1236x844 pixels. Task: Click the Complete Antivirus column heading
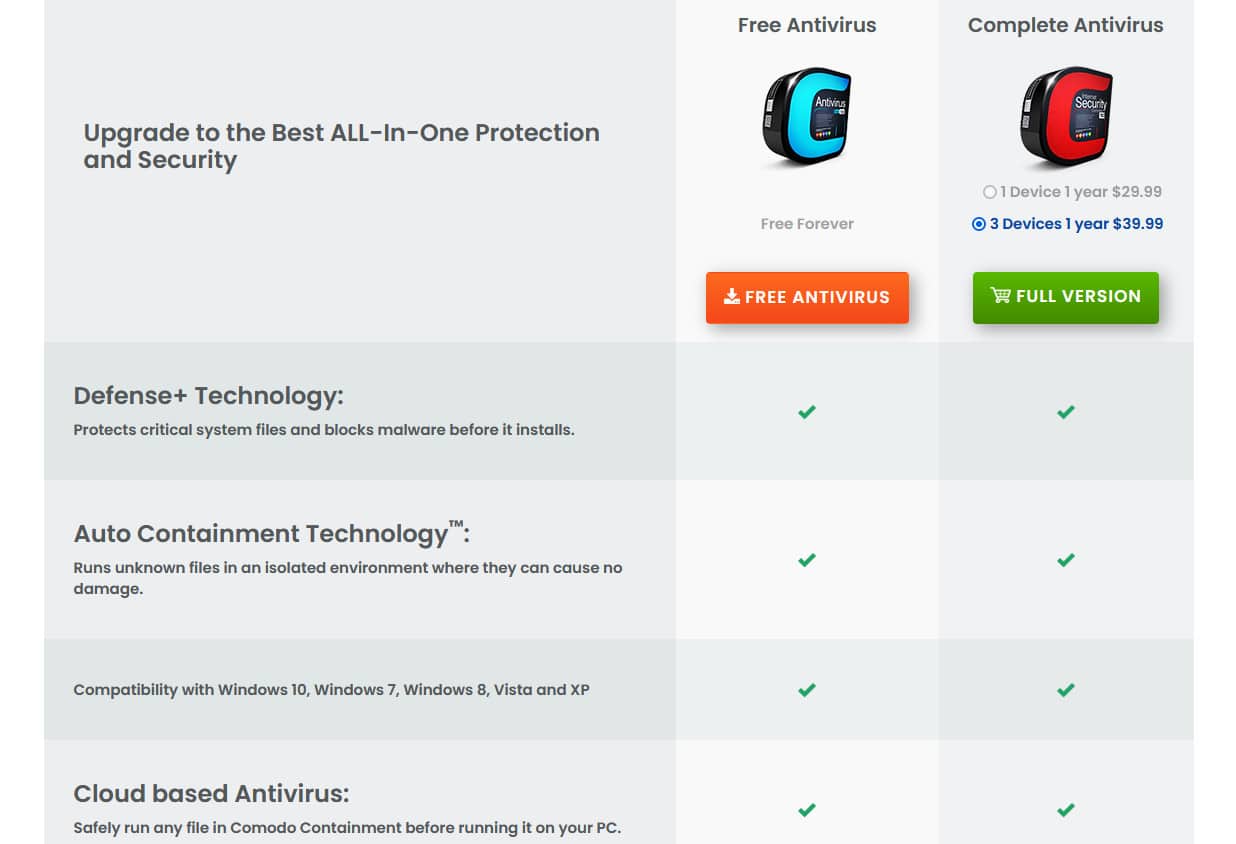[1066, 26]
